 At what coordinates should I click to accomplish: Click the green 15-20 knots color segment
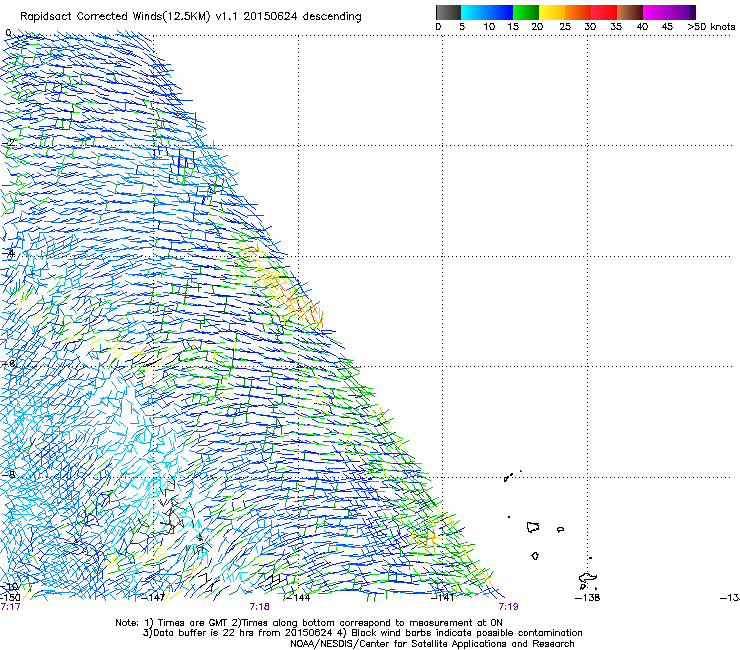click(526, 12)
